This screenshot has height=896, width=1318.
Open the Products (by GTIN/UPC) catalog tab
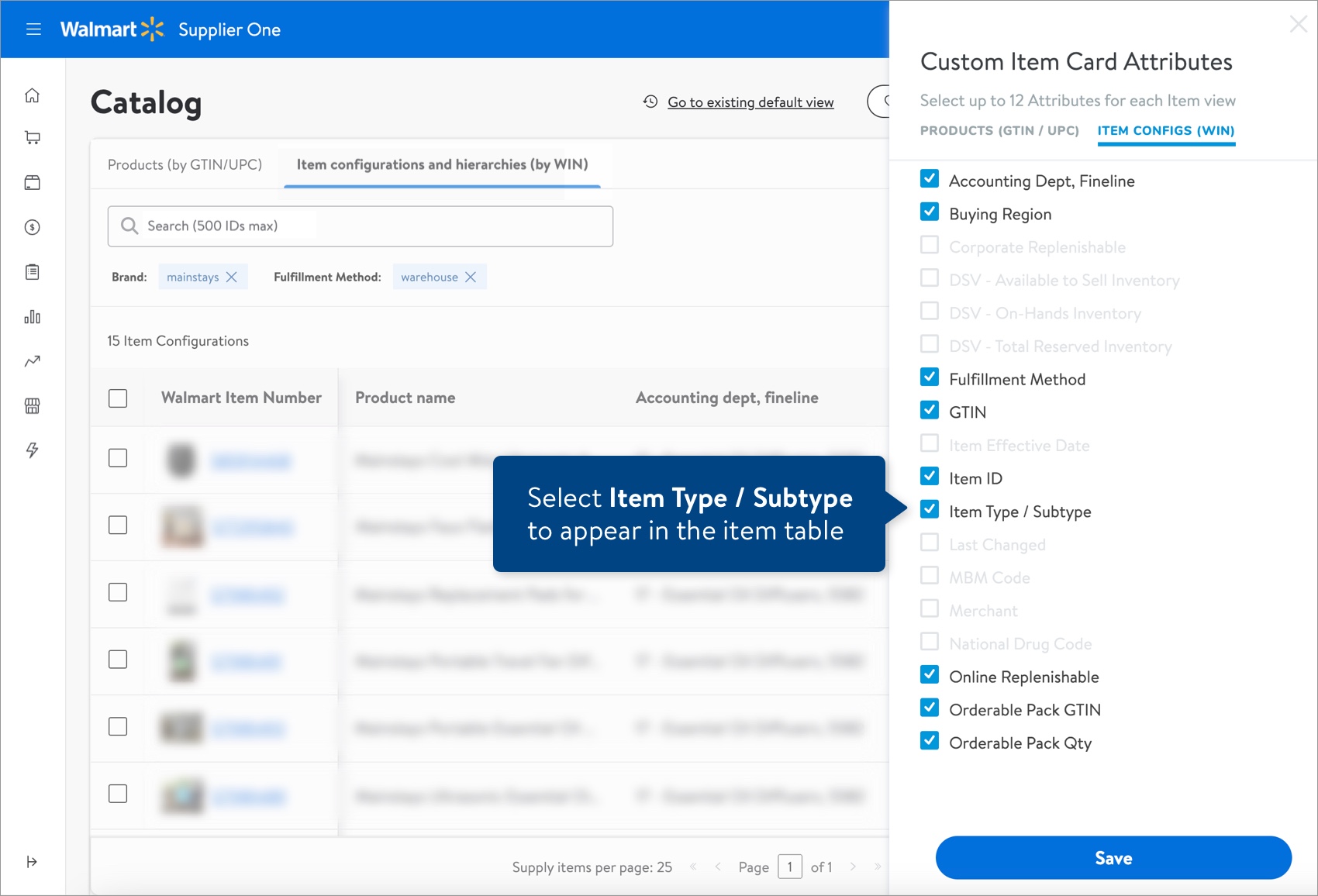[x=184, y=164]
